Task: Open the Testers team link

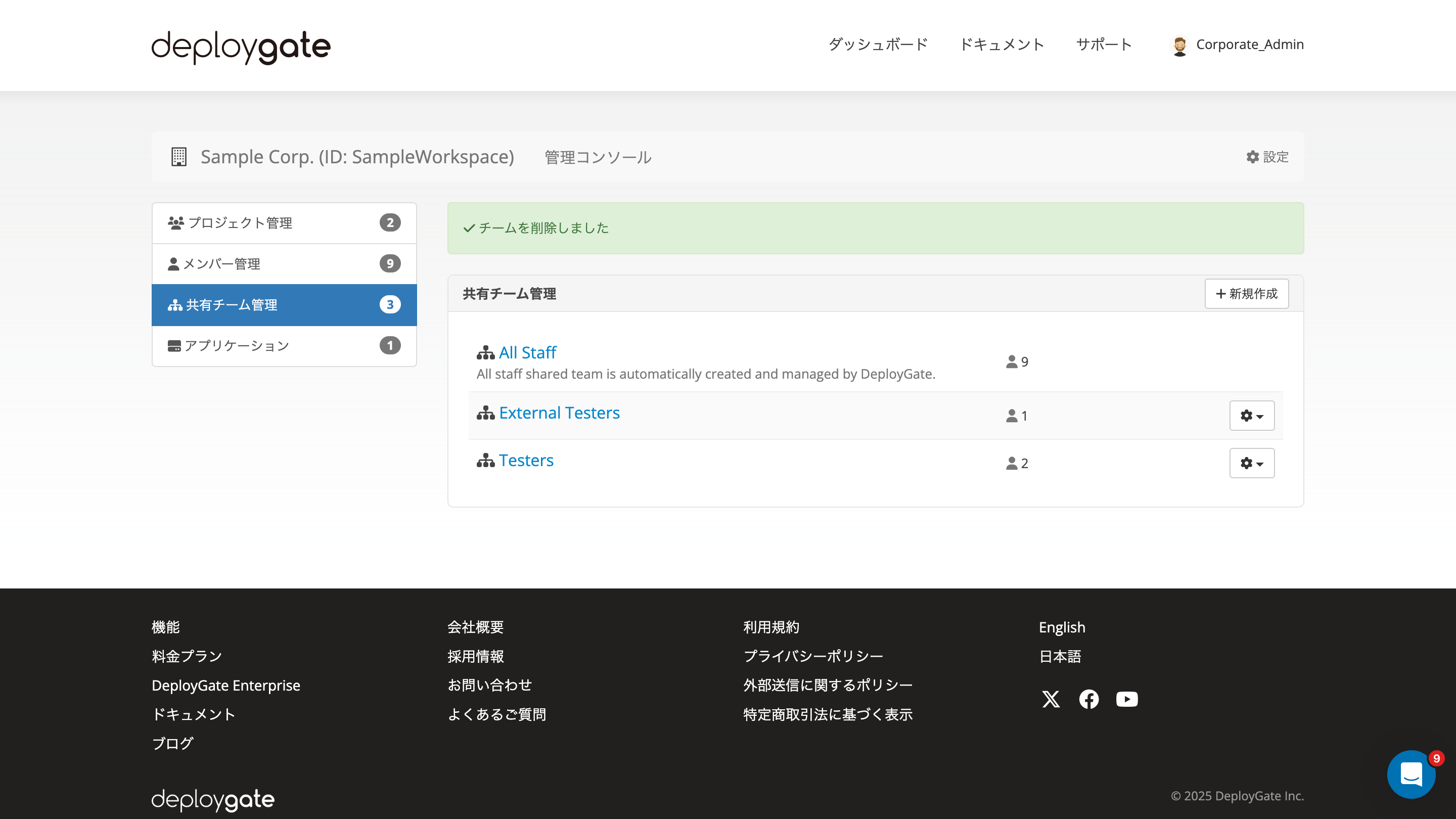Action: click(x=526, y=461)
